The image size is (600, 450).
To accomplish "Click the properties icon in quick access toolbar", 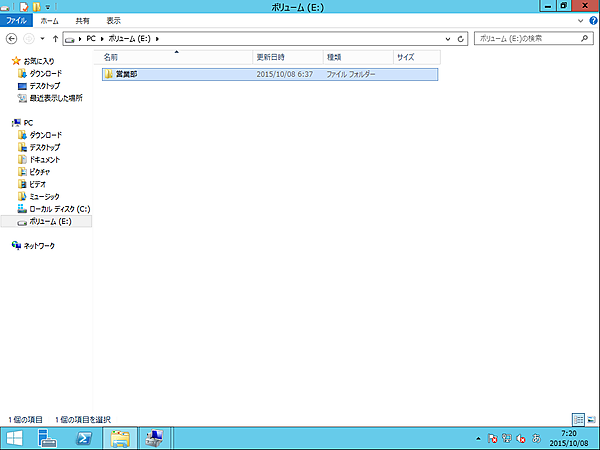I will click(x=24, y=7).
